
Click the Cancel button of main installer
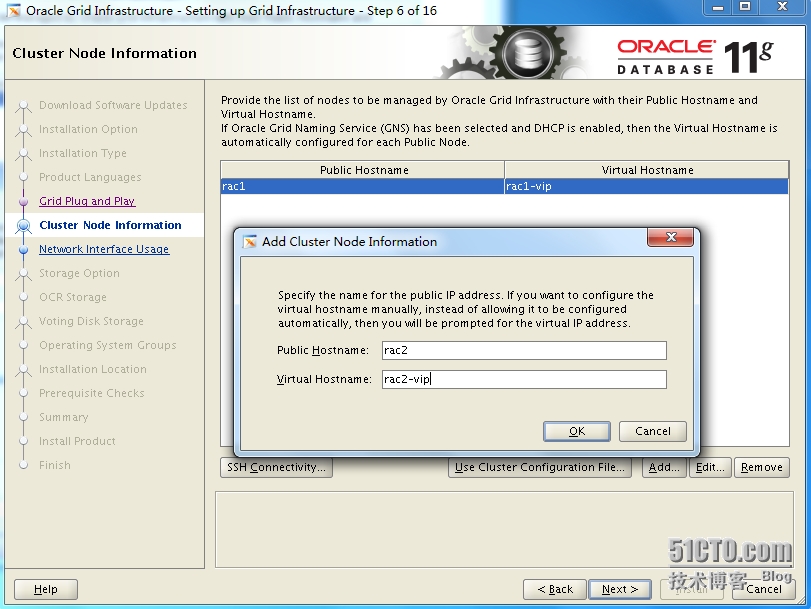tap(763, 589)
